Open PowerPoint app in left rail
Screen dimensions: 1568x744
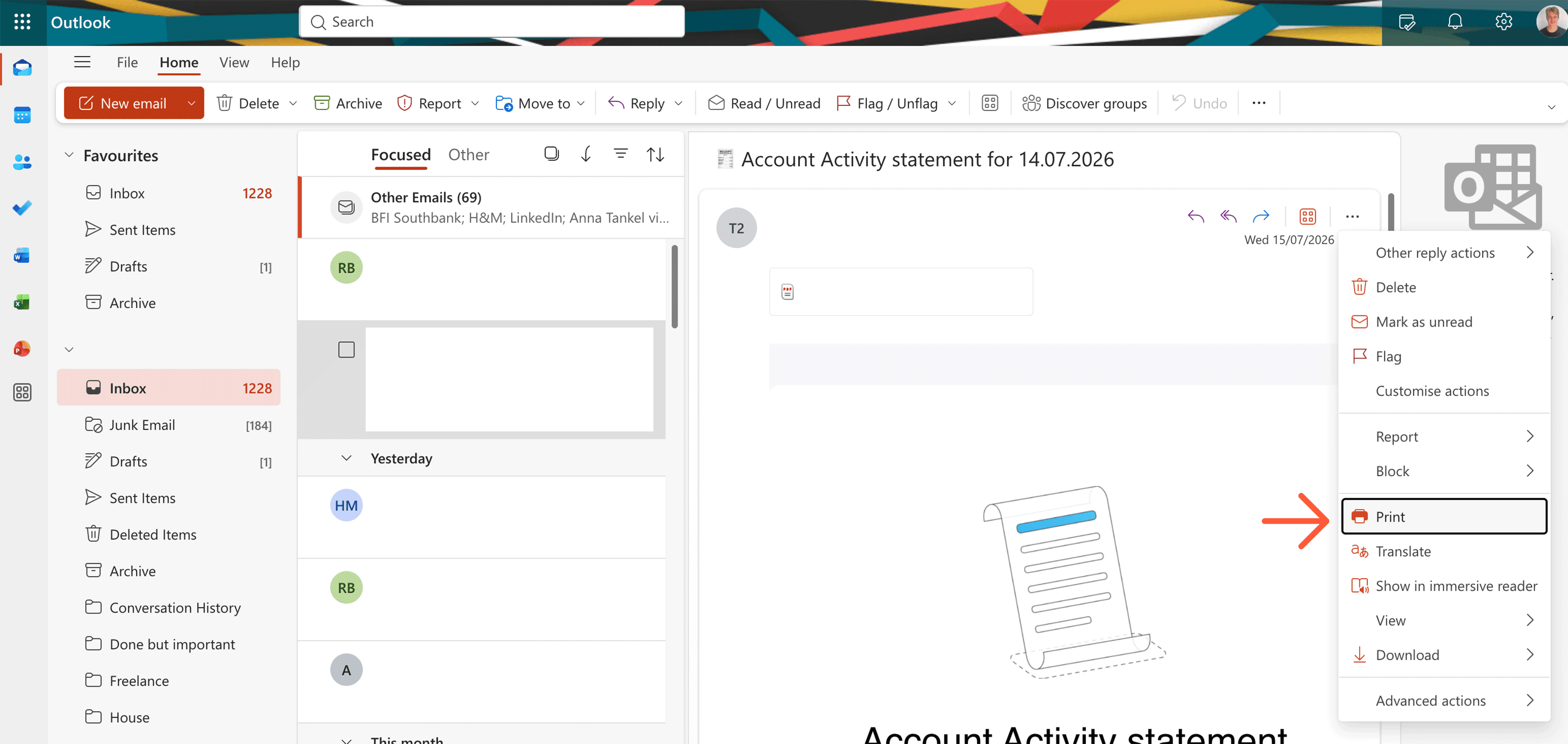[22, 349]
